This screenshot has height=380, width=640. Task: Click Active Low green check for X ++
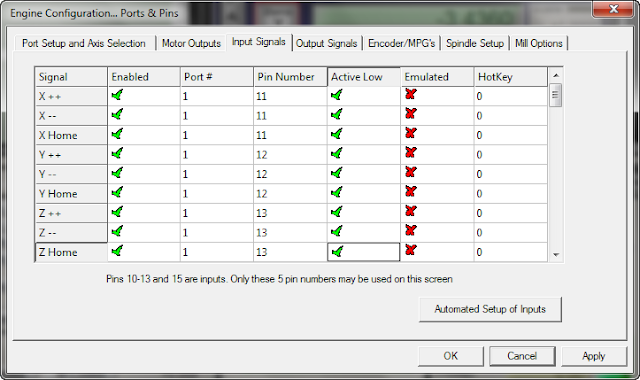point(337,96)
